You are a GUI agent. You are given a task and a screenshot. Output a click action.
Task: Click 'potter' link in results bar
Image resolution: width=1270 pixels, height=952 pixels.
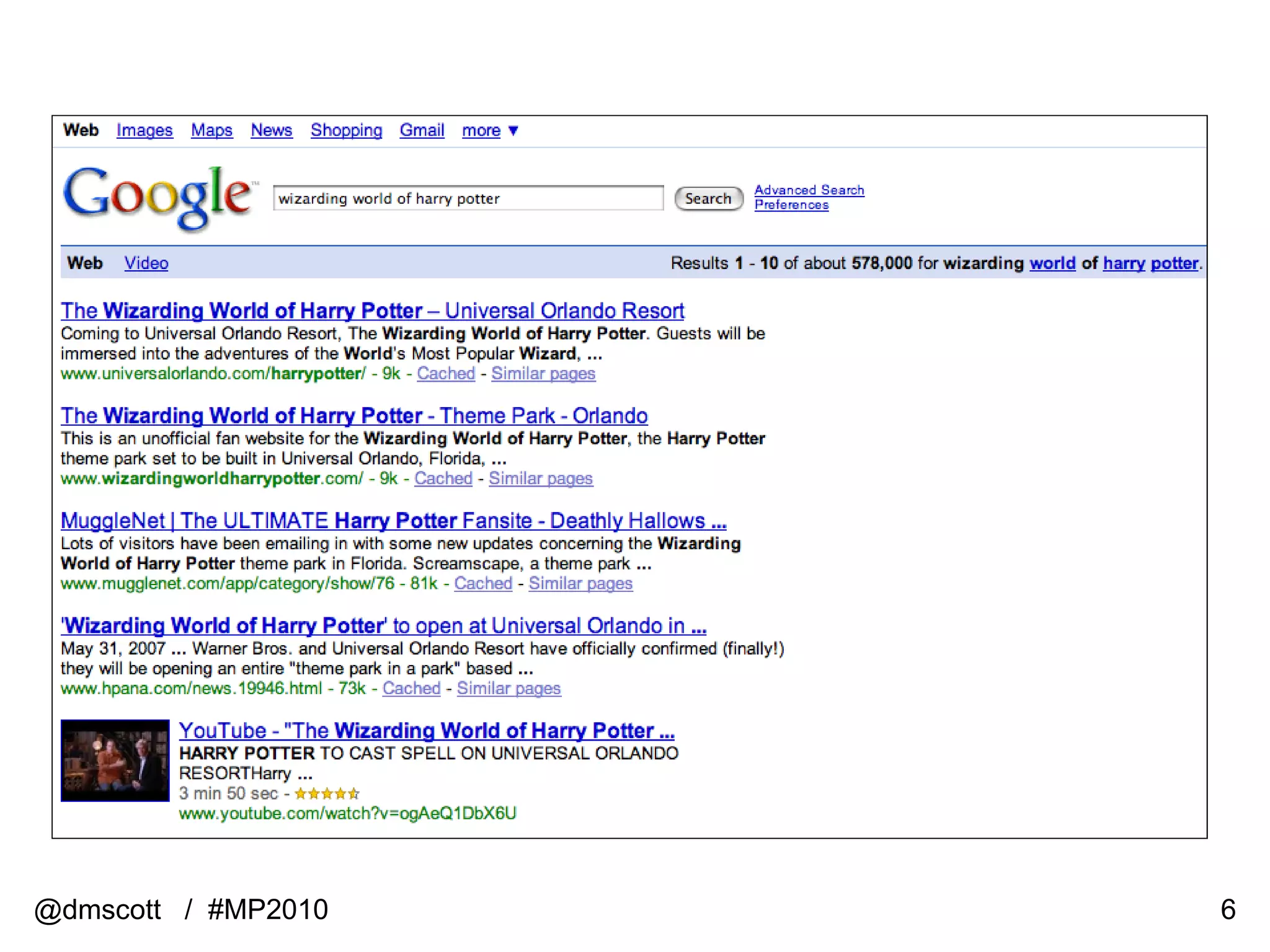(1174, 263)
